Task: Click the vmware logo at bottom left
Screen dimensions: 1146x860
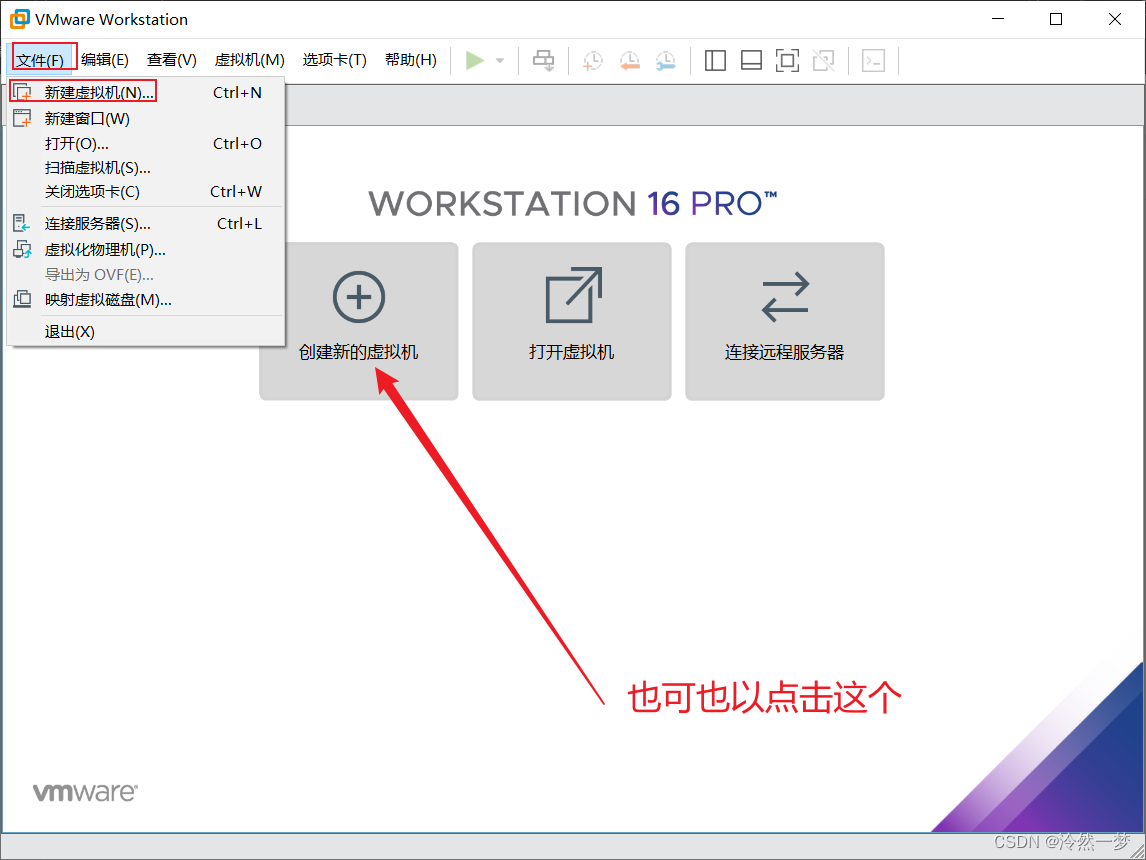Action: (86, 792)
